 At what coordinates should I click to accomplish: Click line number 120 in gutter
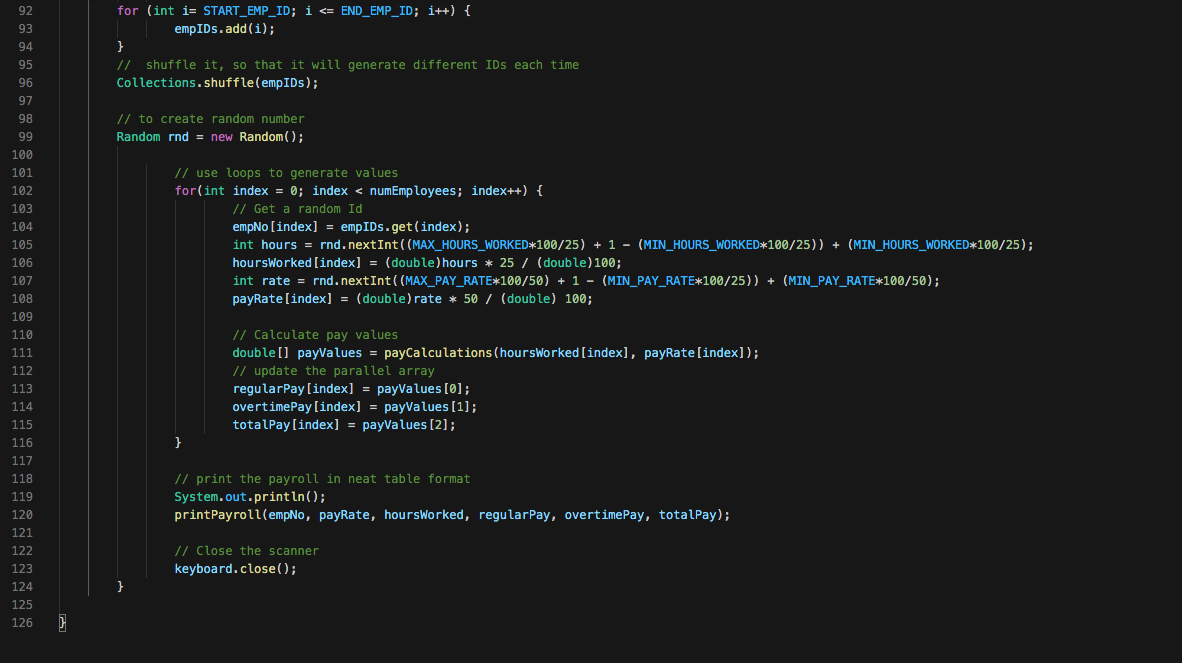(22, 515)
